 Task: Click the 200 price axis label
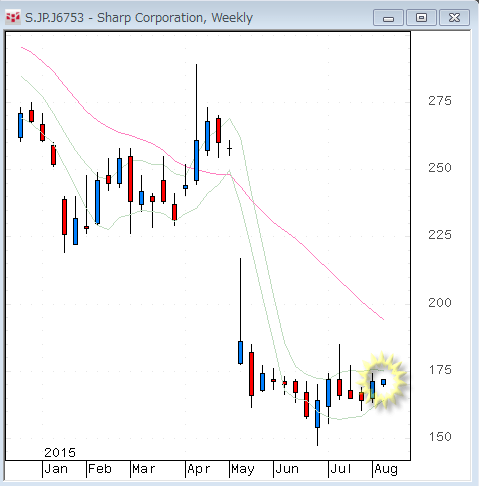tap(440, 303)
